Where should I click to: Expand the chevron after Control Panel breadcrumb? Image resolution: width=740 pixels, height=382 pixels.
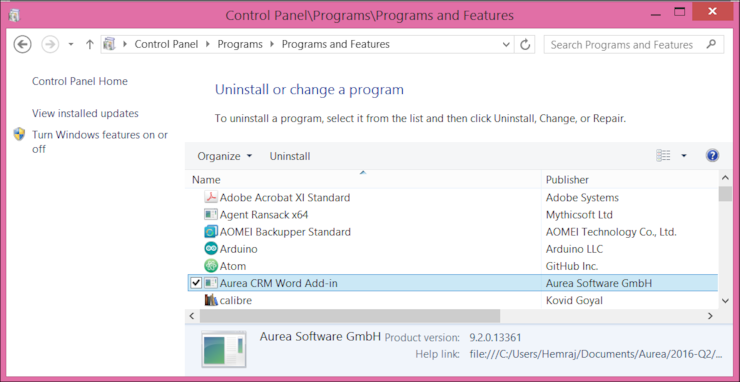tap(208, 44)
